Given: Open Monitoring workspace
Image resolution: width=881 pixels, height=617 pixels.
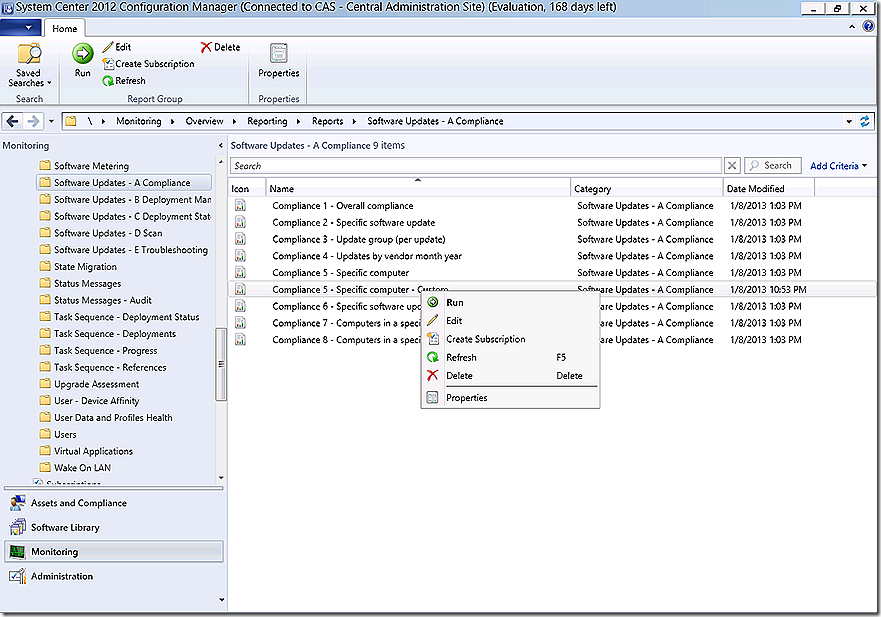Looking at the screenshot, I should tap(113, 552).
